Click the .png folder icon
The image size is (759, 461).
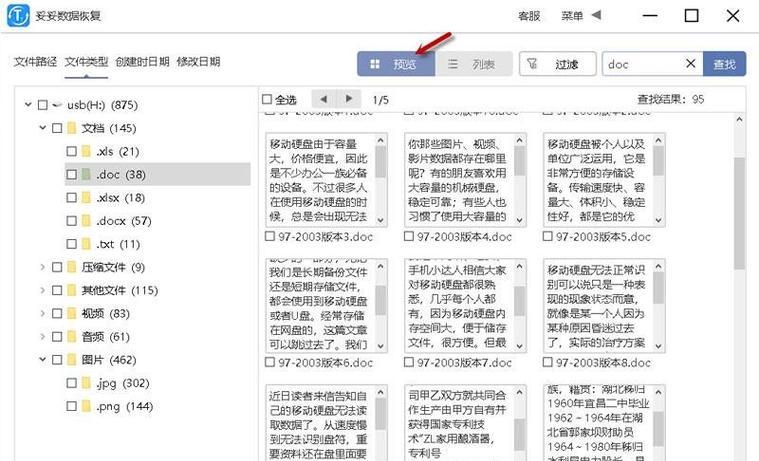[x=86, y=406]
